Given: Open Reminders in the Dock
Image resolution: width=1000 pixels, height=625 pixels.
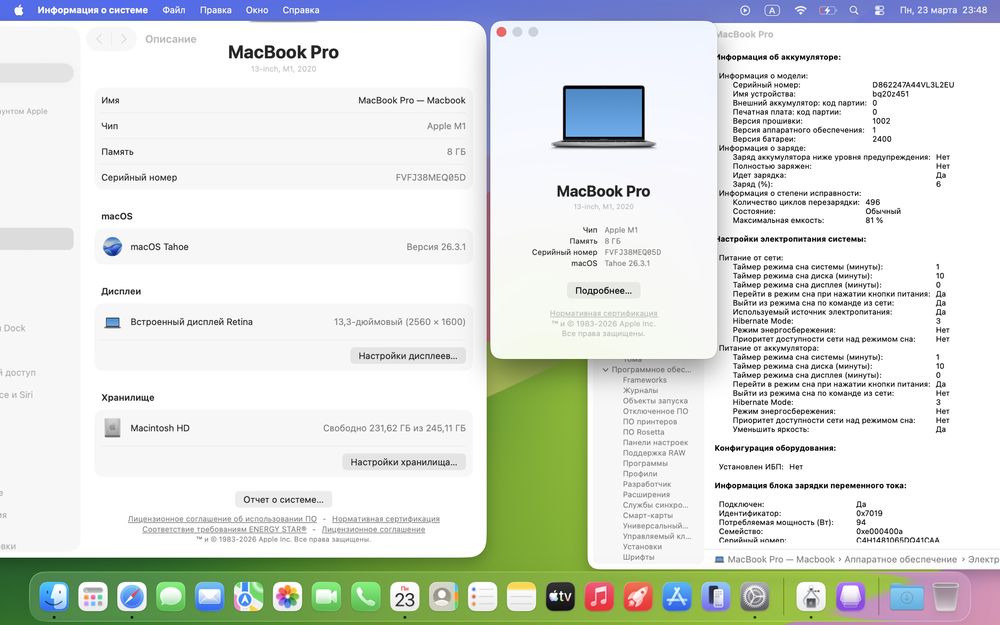Looking at the screenshot, I should pyautogui.click(x=482, y=597).
